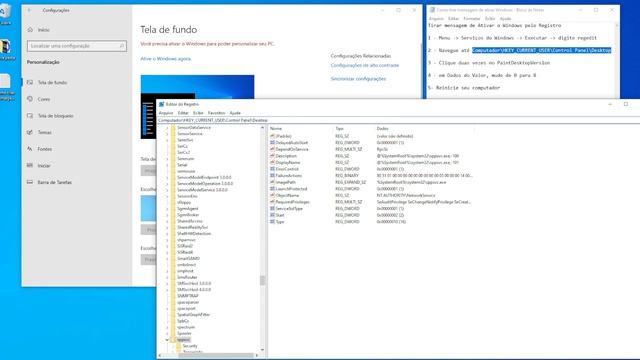The image size is (640, 360).
Task: Click the DependOnService value icon
Action: point(272,149)
